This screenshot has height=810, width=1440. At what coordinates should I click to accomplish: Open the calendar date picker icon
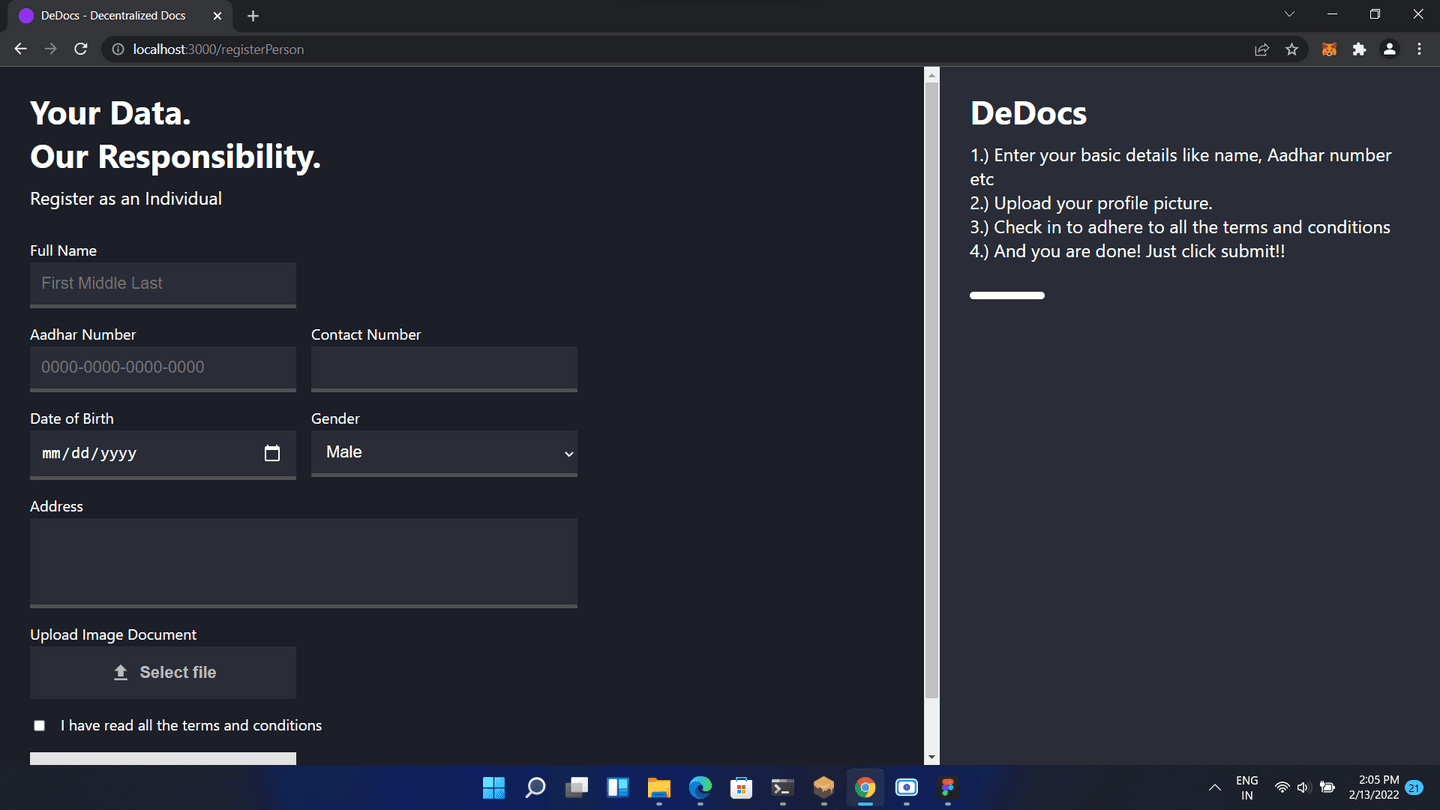(x=272, y=453)
